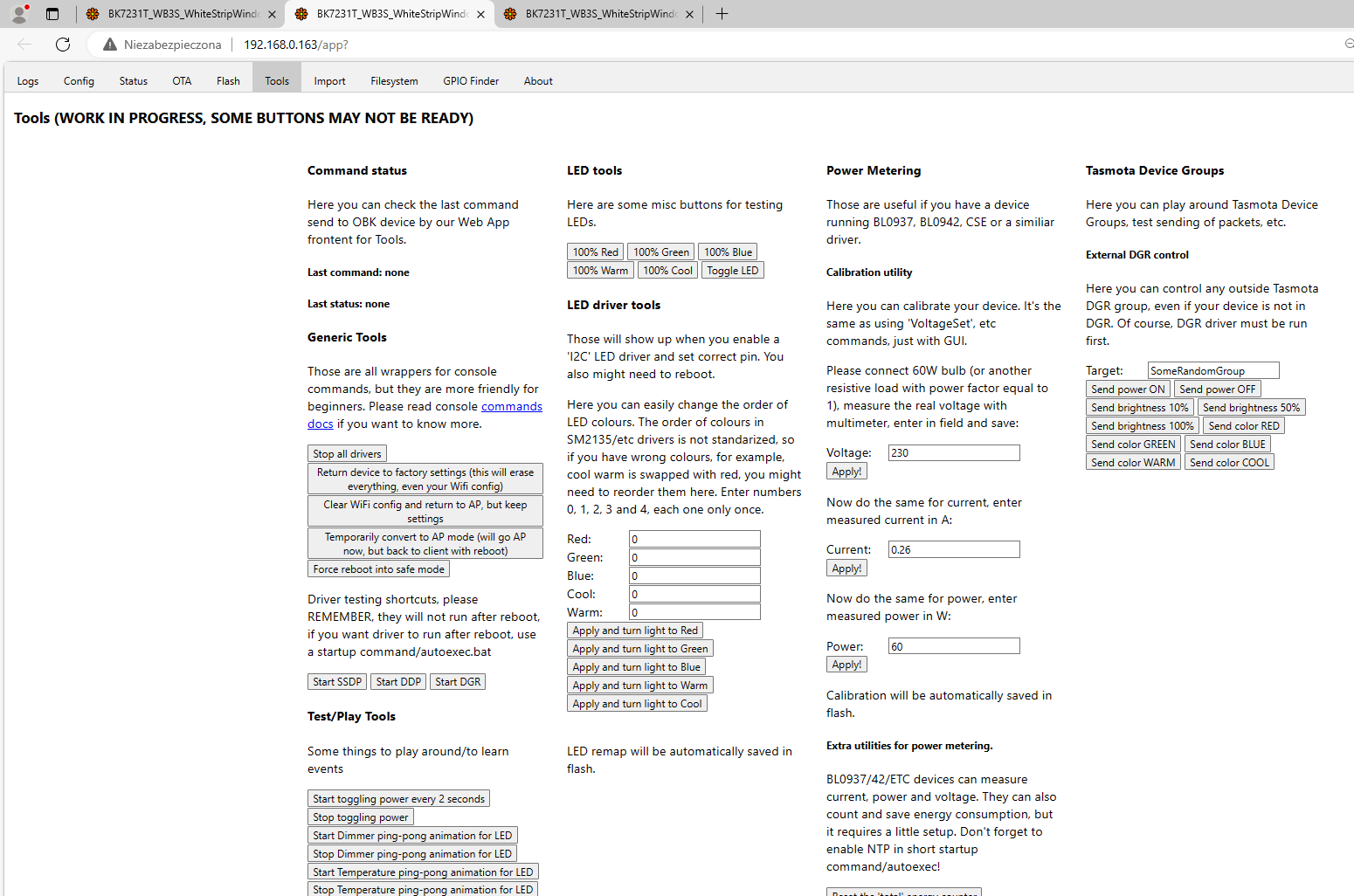Start Temperature ping-pong animation for LED
This screenshot has width=1354, height=896.
click(x=423, y=872)
